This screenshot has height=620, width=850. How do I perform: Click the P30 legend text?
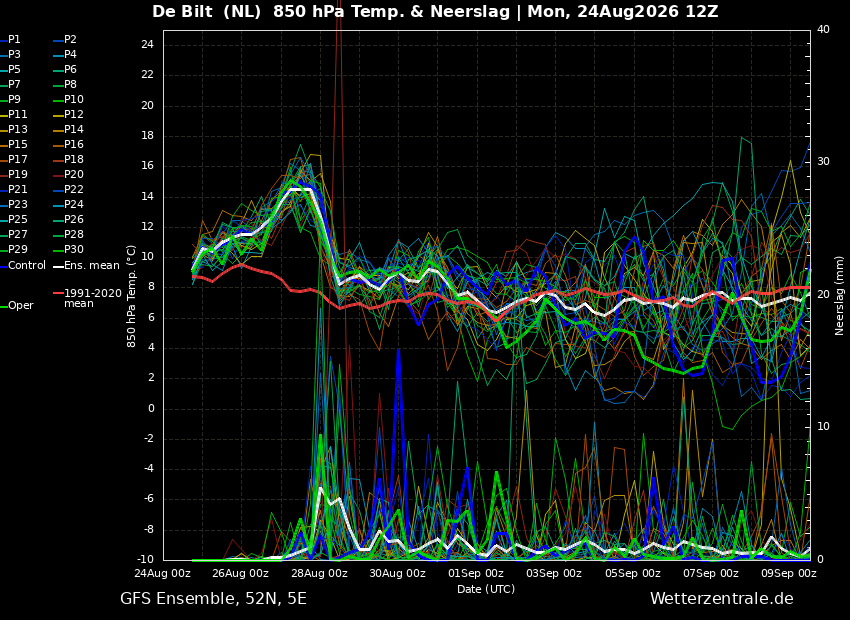[74, 249]
